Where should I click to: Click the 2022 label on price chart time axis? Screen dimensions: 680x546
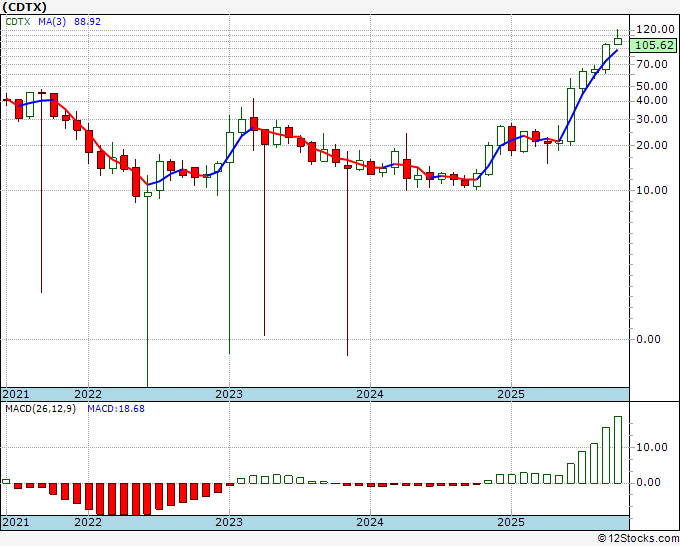click(88, 394)
